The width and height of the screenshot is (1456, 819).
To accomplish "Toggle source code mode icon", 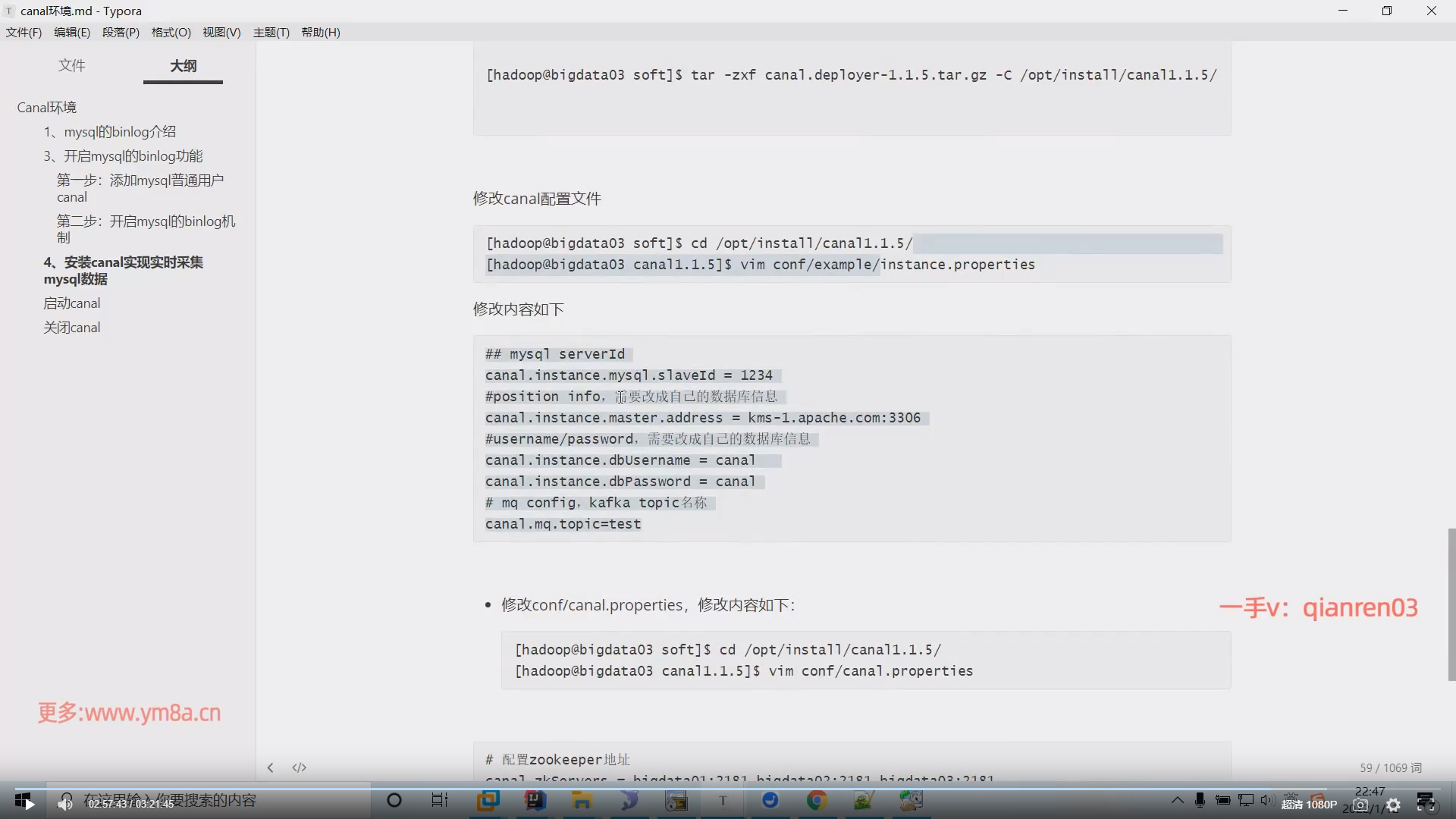I will click(x=300, y=767).
